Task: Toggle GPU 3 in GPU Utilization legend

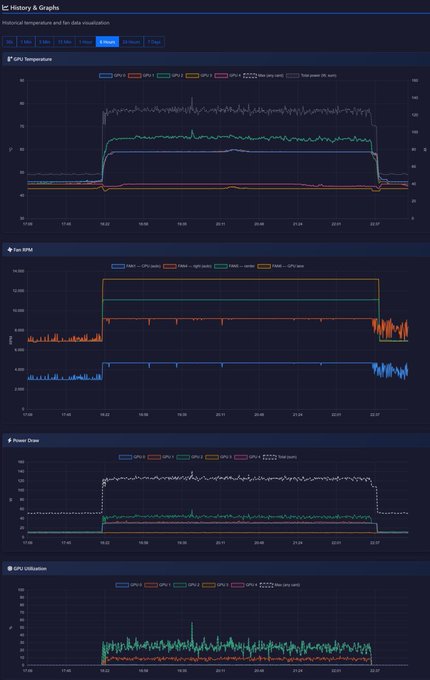Action: [215, 585]
